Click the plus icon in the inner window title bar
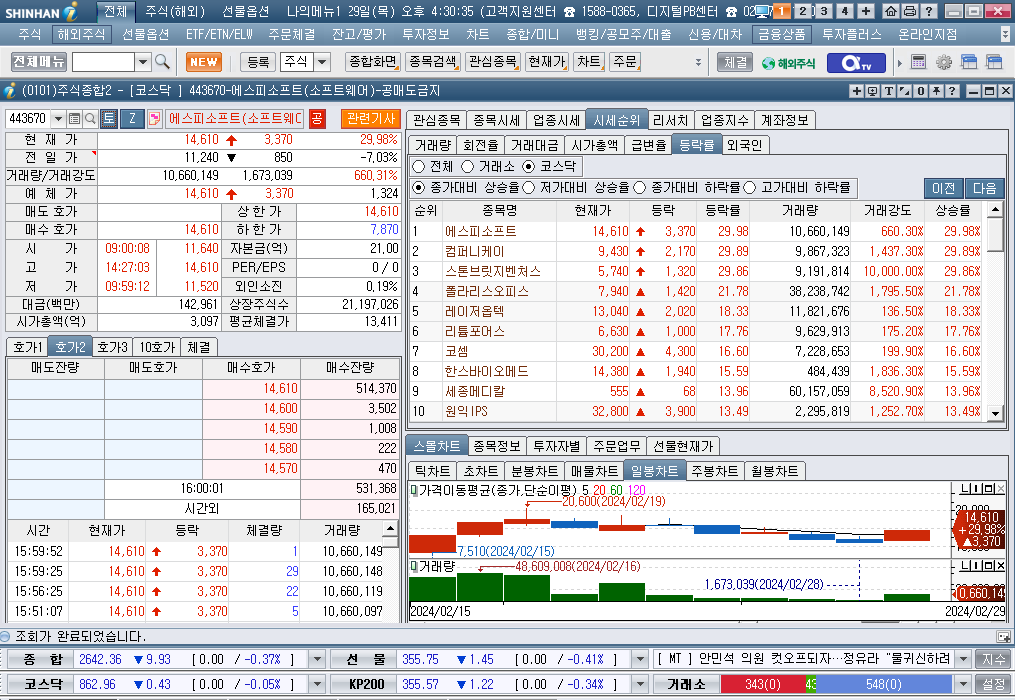1015x700 pixels. click(856, 91)
